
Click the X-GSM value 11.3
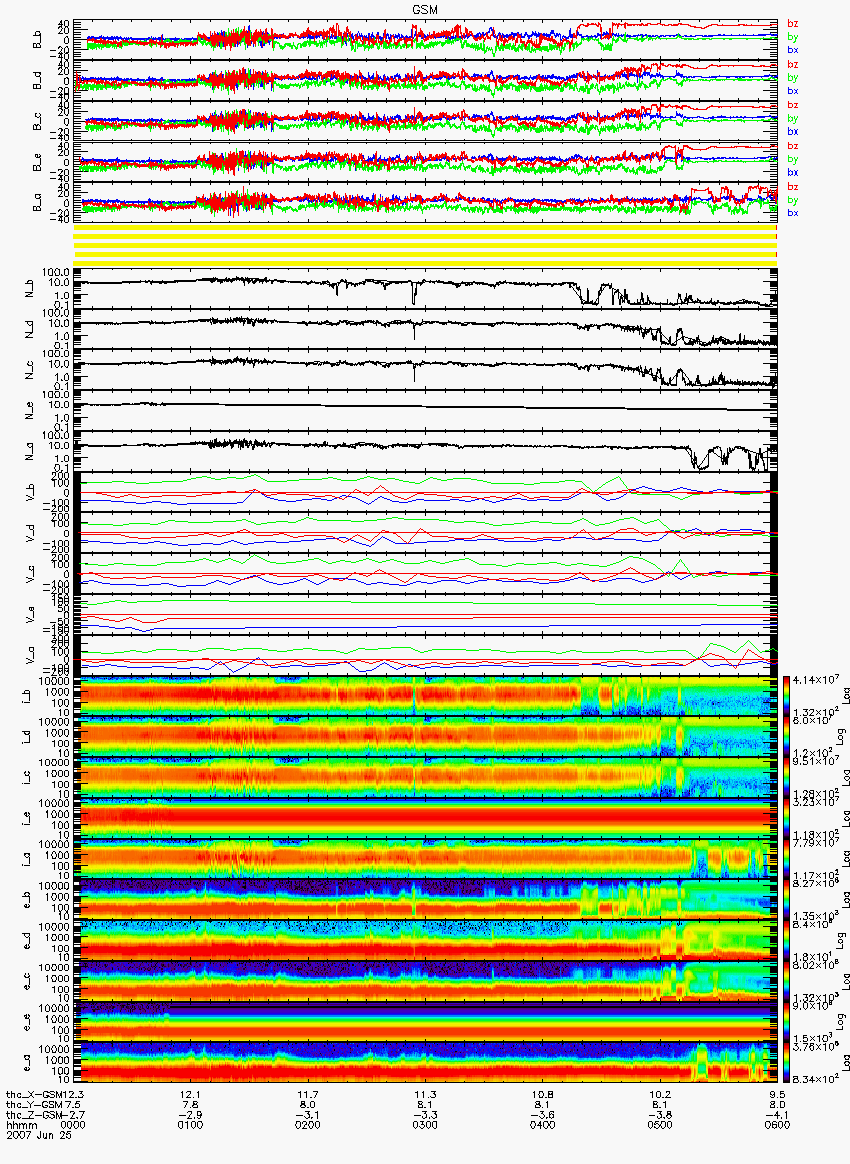point(425,1096)
